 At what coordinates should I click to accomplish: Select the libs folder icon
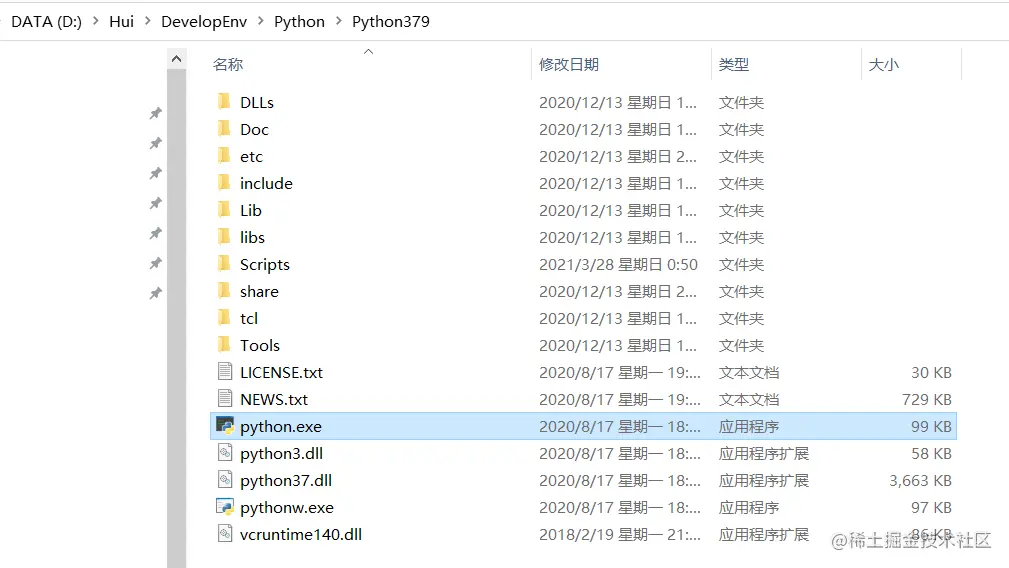click(x=224, y=237)
